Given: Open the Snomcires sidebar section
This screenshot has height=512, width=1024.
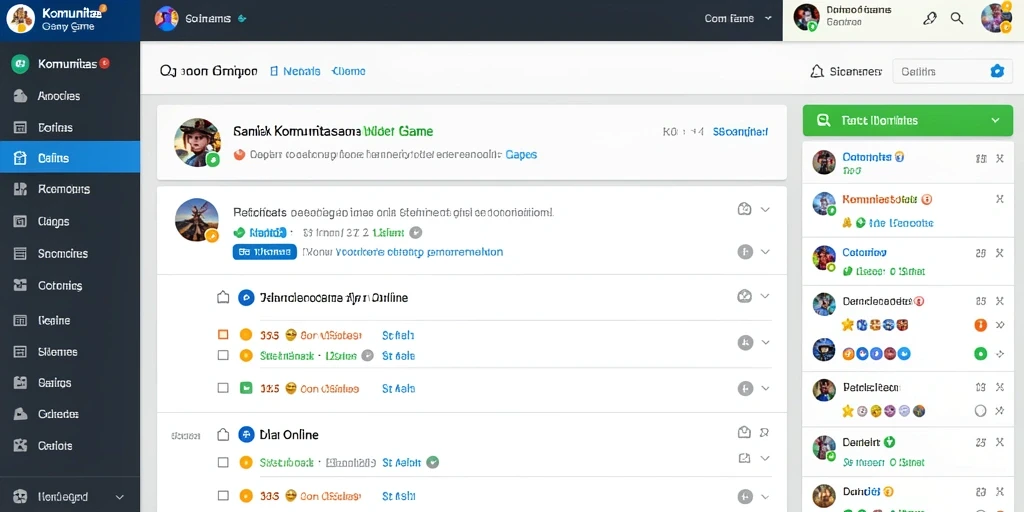Looking at the screenshot, I should pos(70,253).
